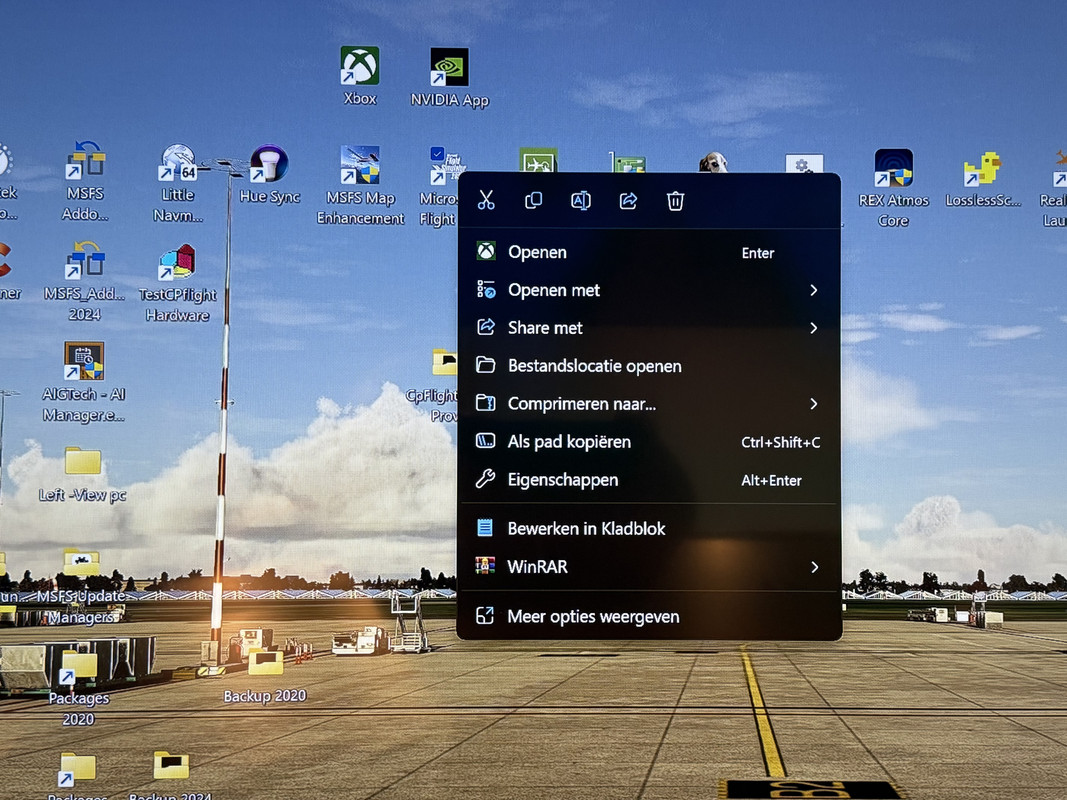Screen dimensions: 1067x800
Task: Select the Backup 2024 folder
Action: click(x=171, y=774)
